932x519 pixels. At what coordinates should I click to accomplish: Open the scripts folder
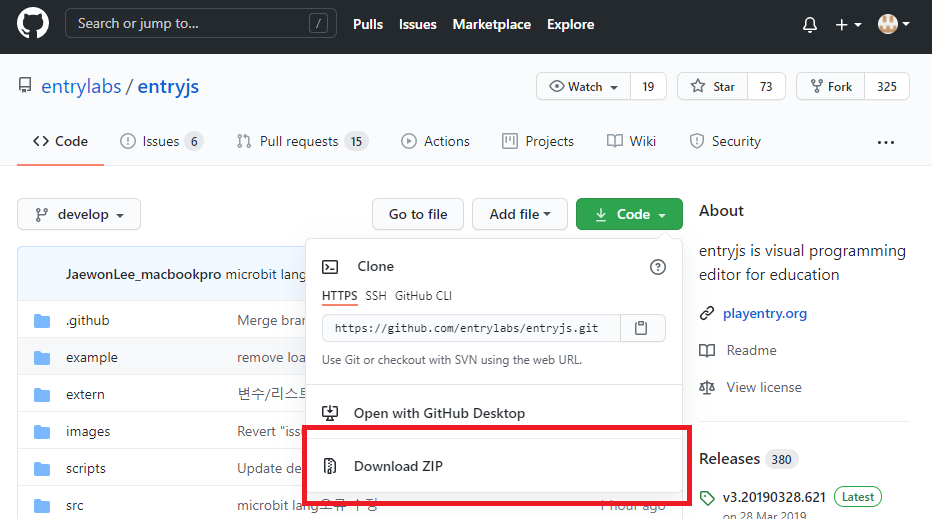(86, 468)
